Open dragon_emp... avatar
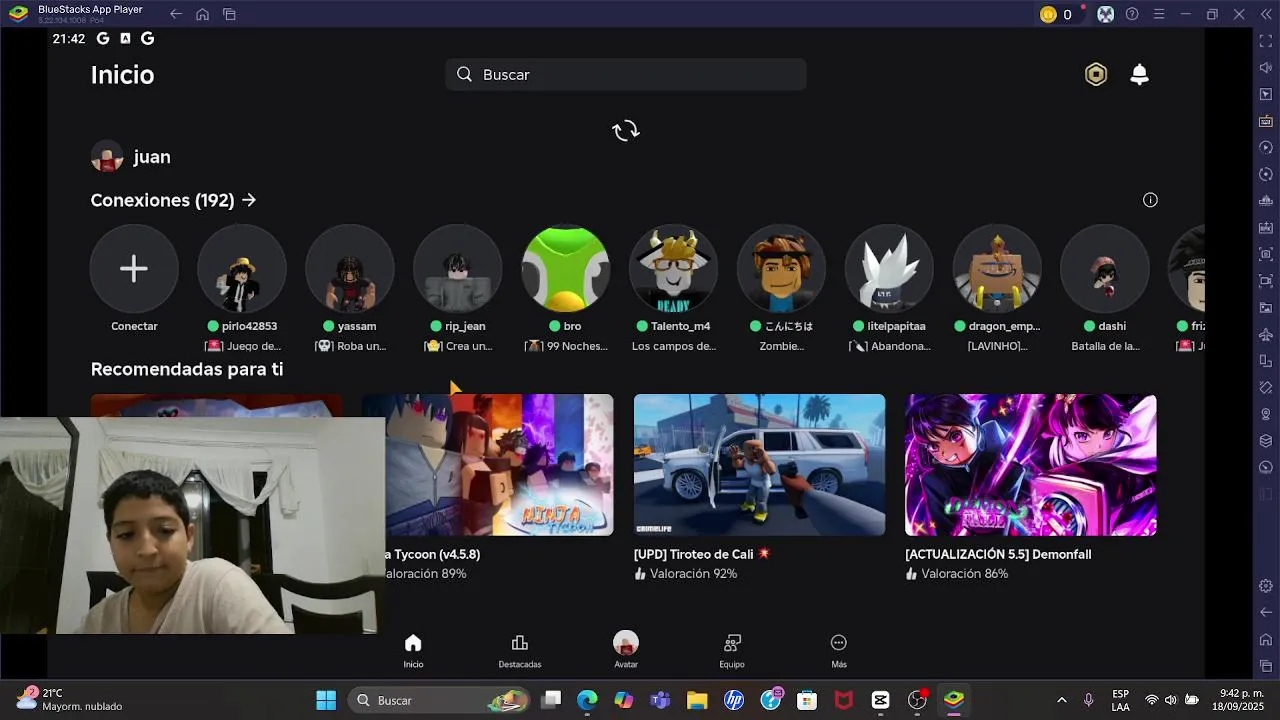1280x720 pixels. coord(998,269)
